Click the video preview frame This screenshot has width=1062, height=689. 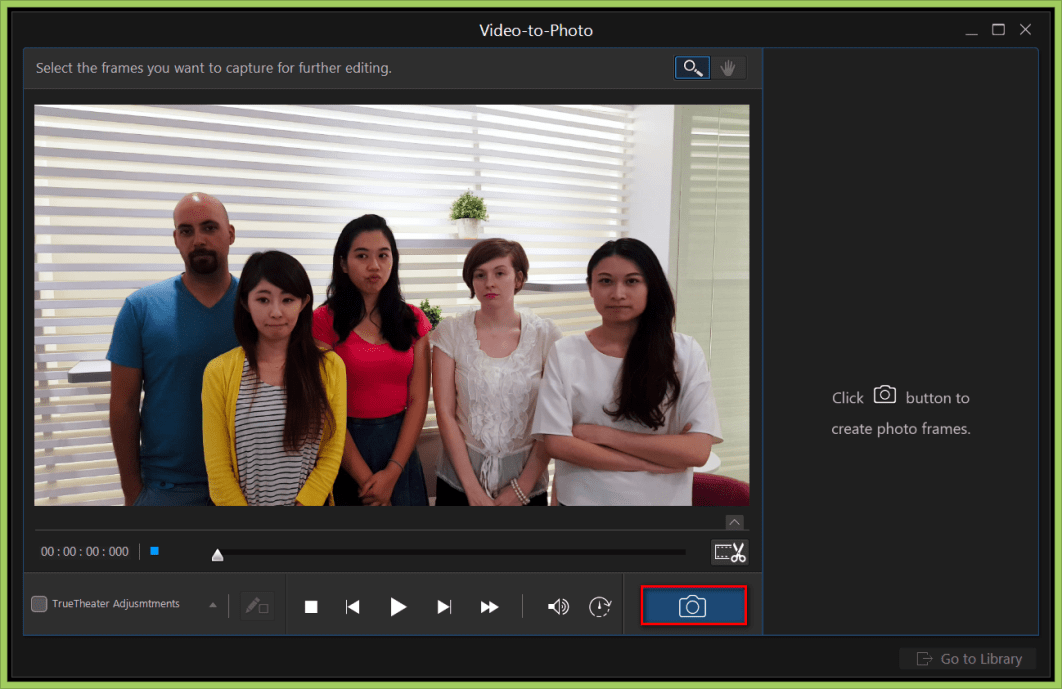click(391, 305)
